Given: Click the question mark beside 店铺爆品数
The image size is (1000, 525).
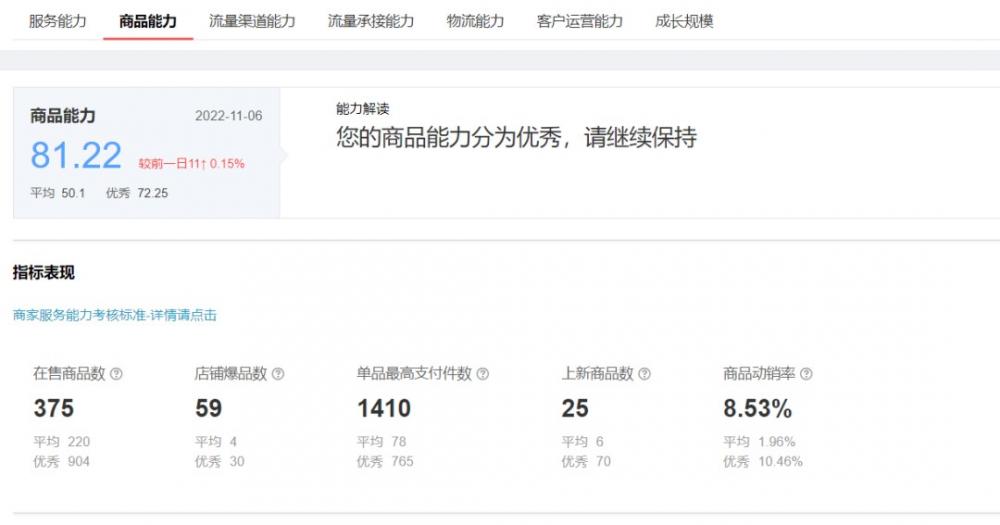Looking at the screenshot, I should click(278, 374).
